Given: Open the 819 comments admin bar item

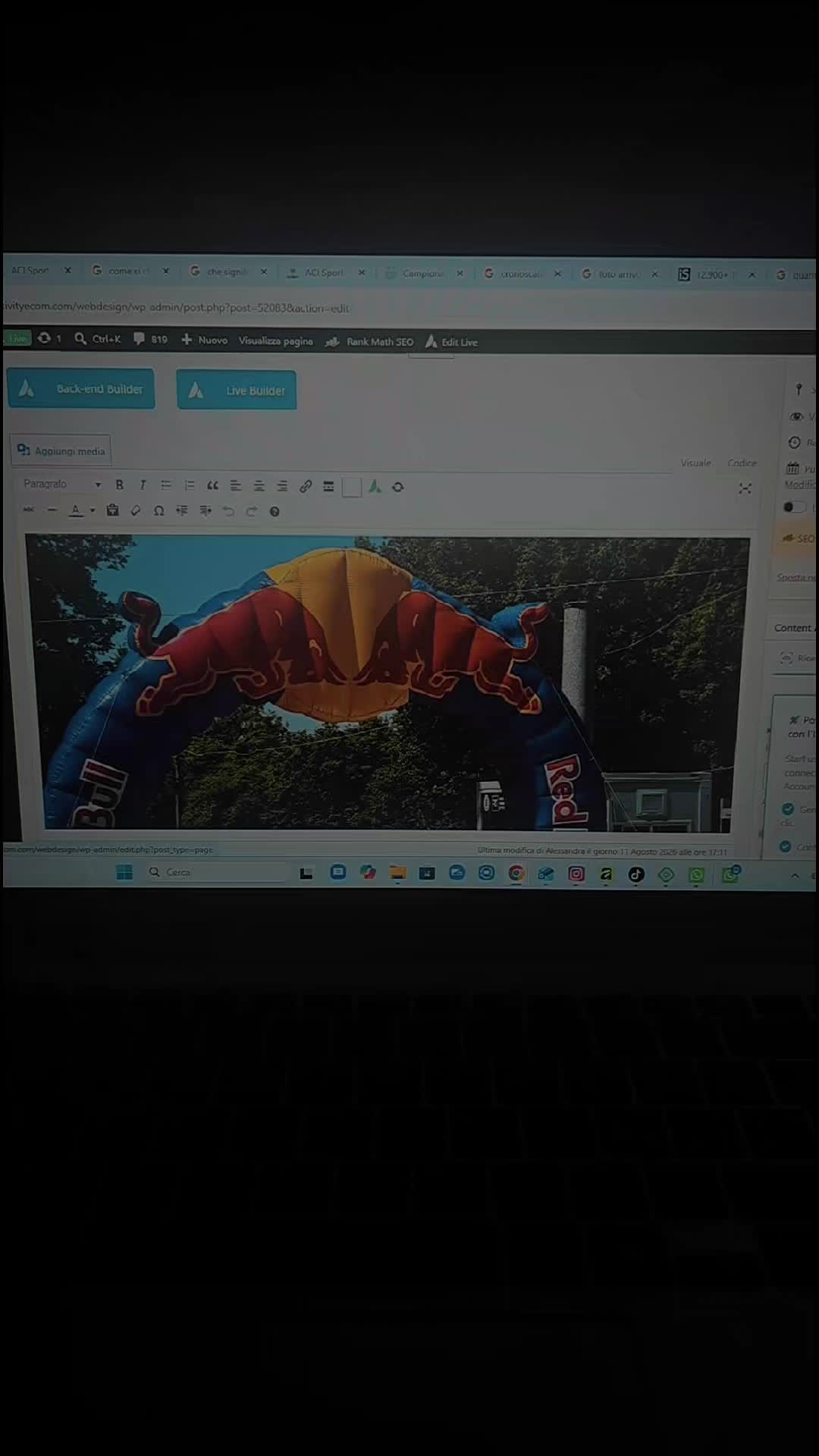Looking at the screenshot, I should (150, 339).
